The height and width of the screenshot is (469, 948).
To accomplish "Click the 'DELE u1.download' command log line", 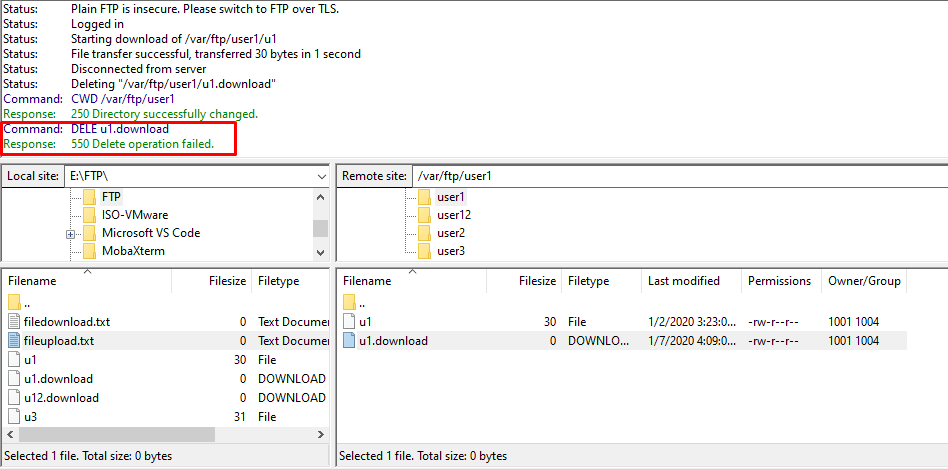I will click(86, 129).
